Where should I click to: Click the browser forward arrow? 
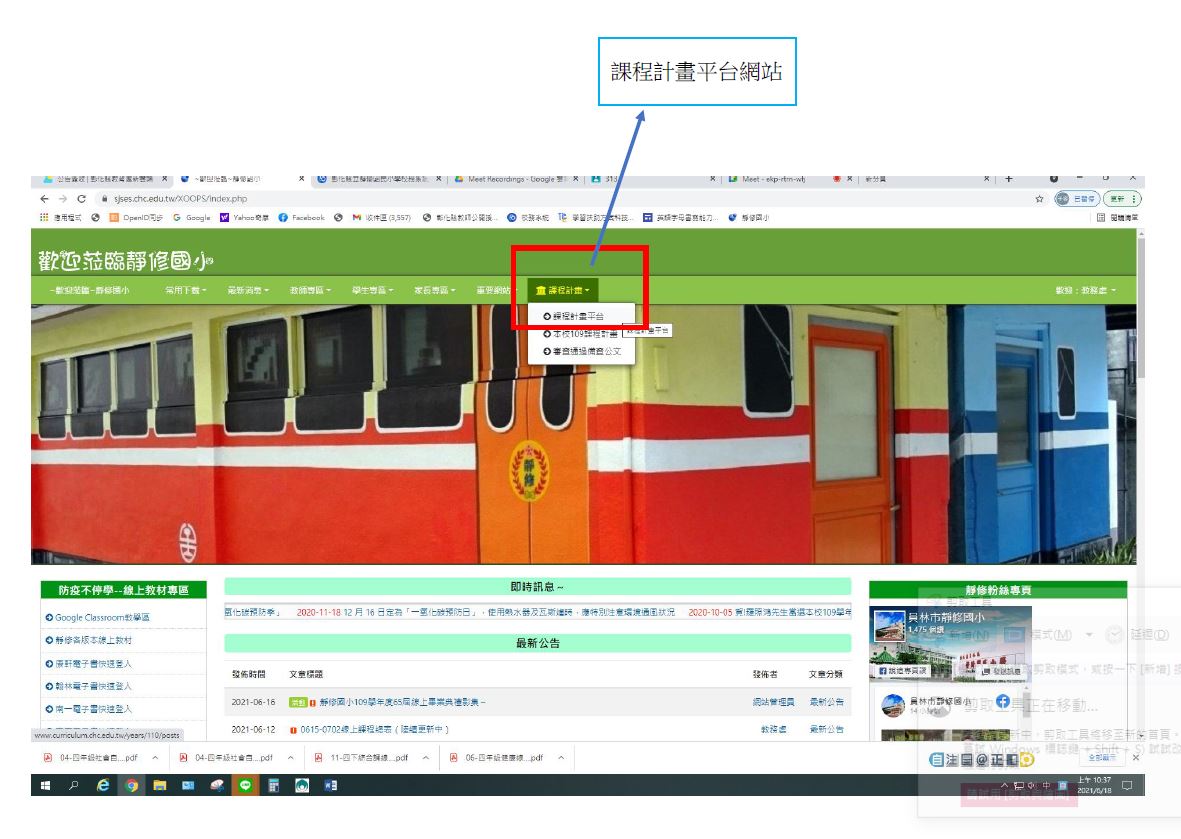63,199
